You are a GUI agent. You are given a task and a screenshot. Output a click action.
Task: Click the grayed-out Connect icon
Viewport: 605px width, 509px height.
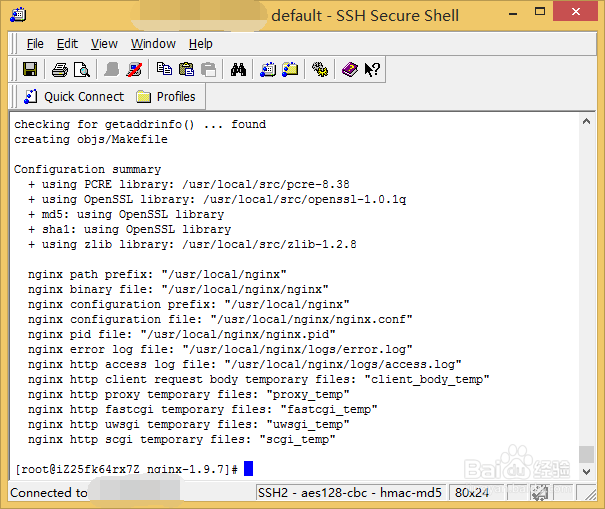click(112, 69)
